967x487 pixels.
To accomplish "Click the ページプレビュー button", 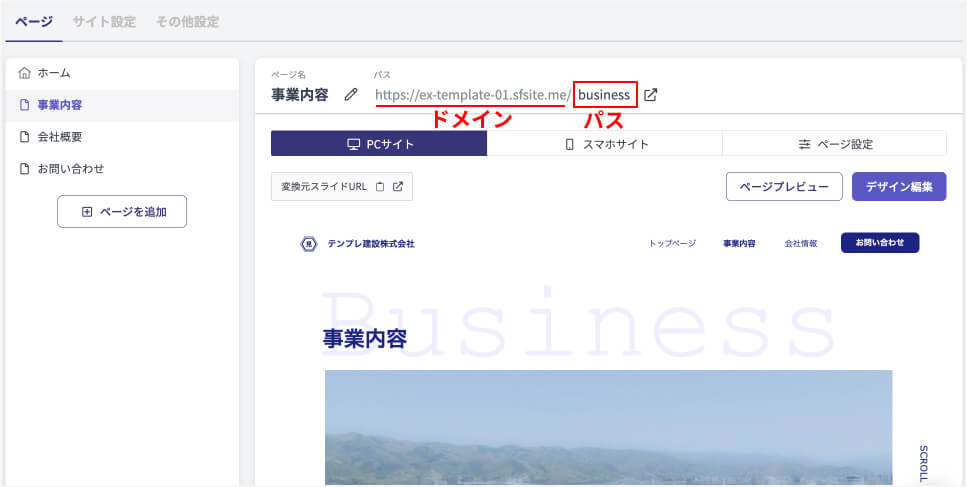I will [783, 187].
